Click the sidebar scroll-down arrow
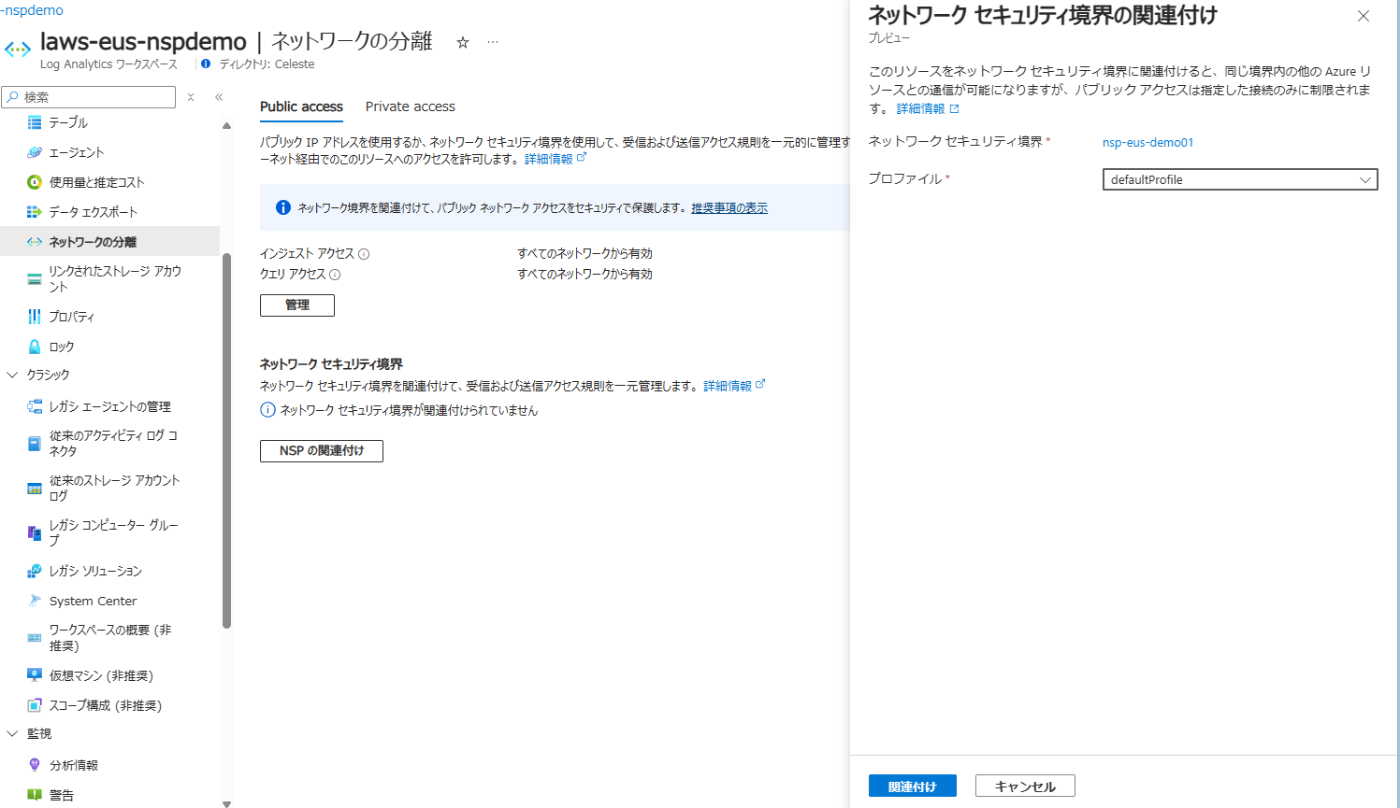Viewport: 1400px width, 808px height. 227,802
